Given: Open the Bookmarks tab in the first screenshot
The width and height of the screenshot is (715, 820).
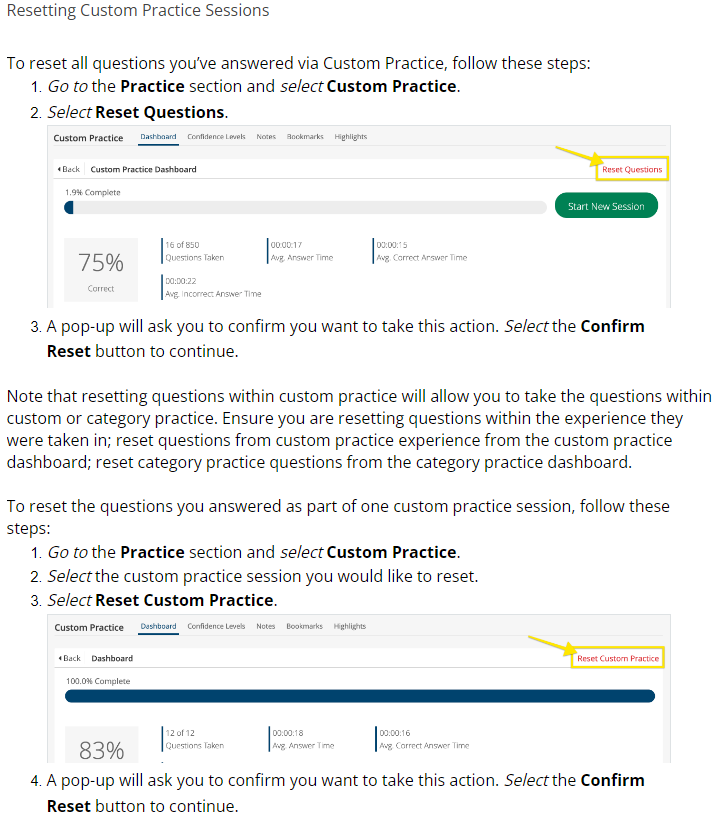Looking at the screenshot, I should click(305, 136).
